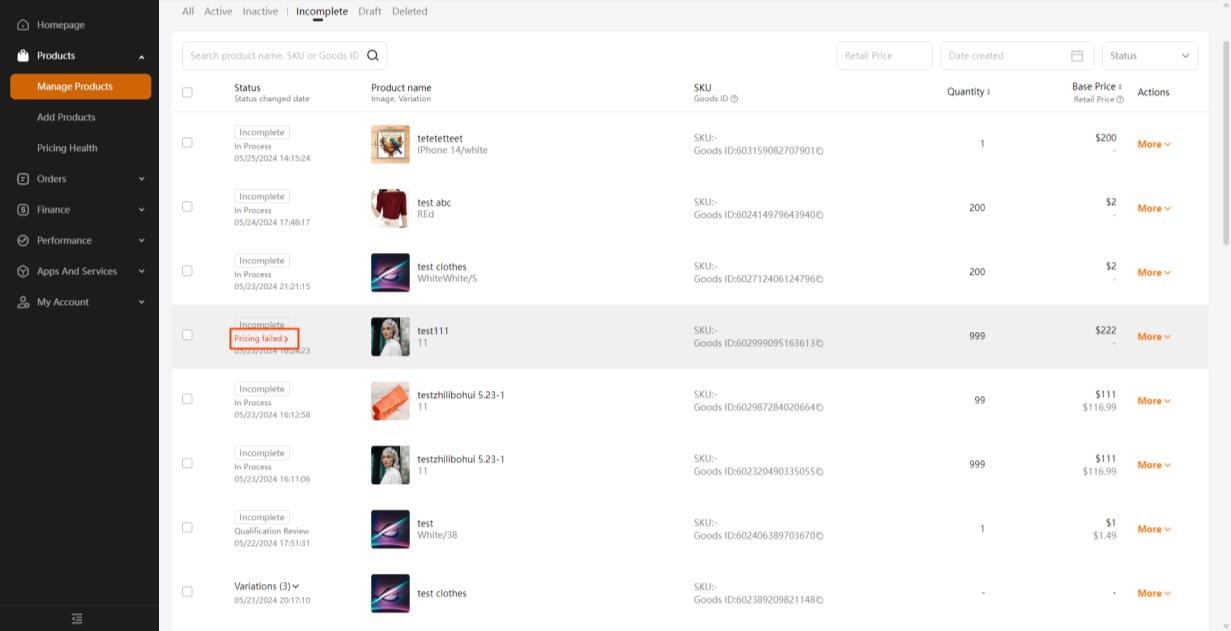The image size is (1231, 631).
Task: Click the Homepage icon in sidebar
Action: (23, 25)
